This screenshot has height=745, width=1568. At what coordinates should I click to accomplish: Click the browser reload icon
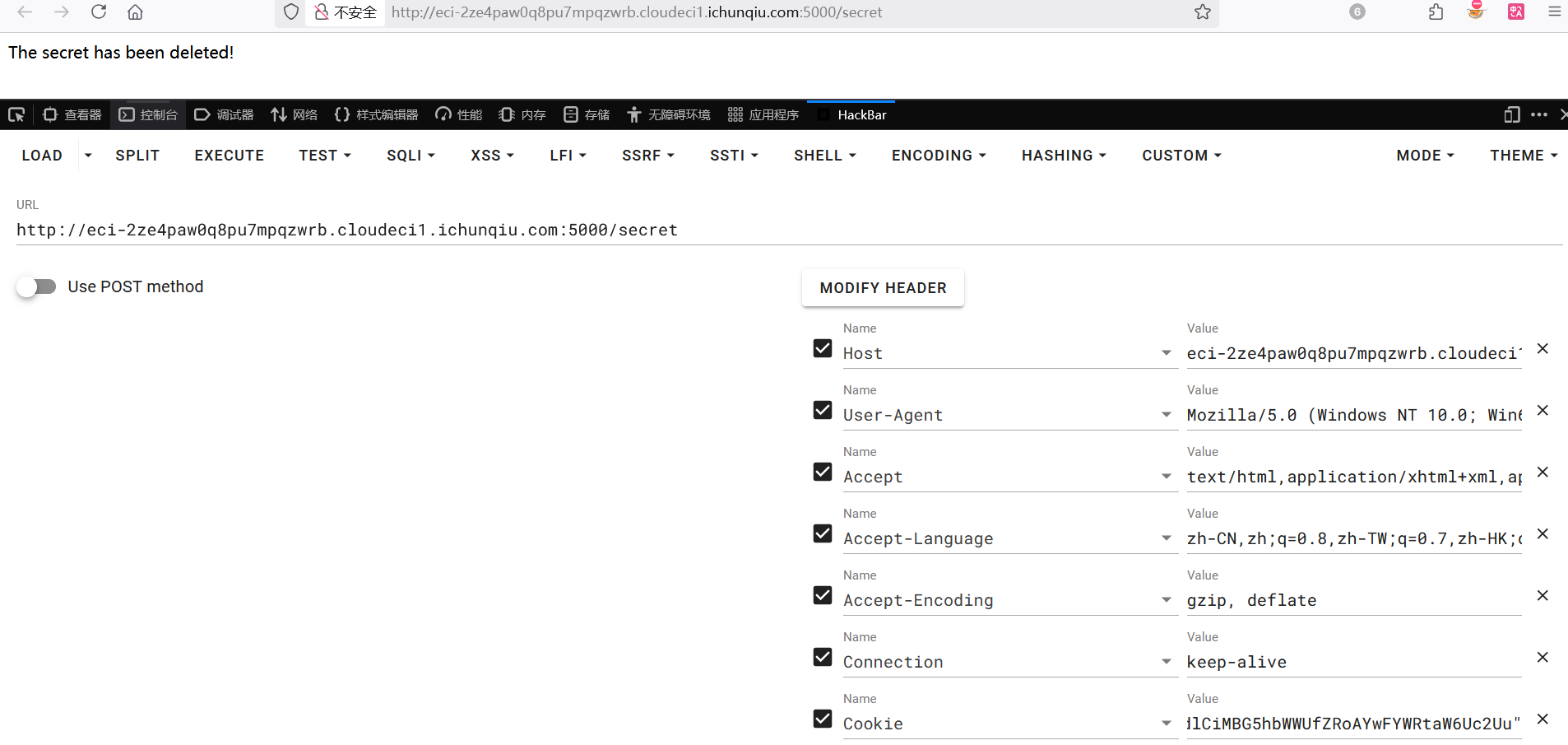[99, 12]
